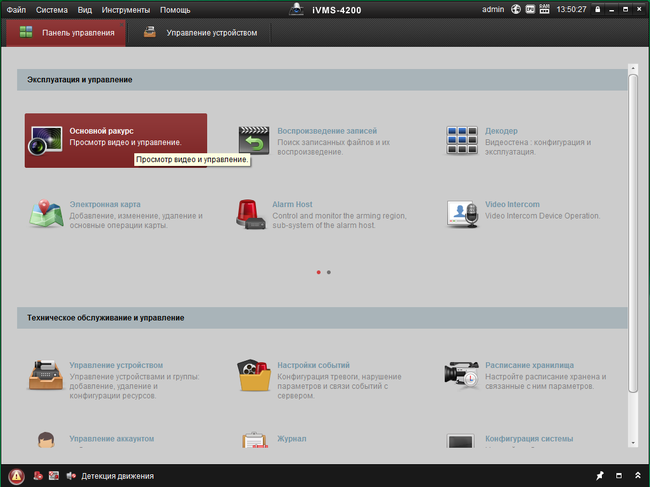Open the Управление аккаунтом user icon
650x487 pixels.
tap(46, 440)
